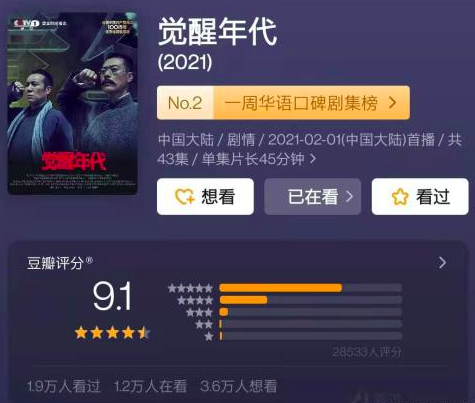Screen dimensions: 475x403
Task: Tap the single grey star label icon
Action: 209,336
